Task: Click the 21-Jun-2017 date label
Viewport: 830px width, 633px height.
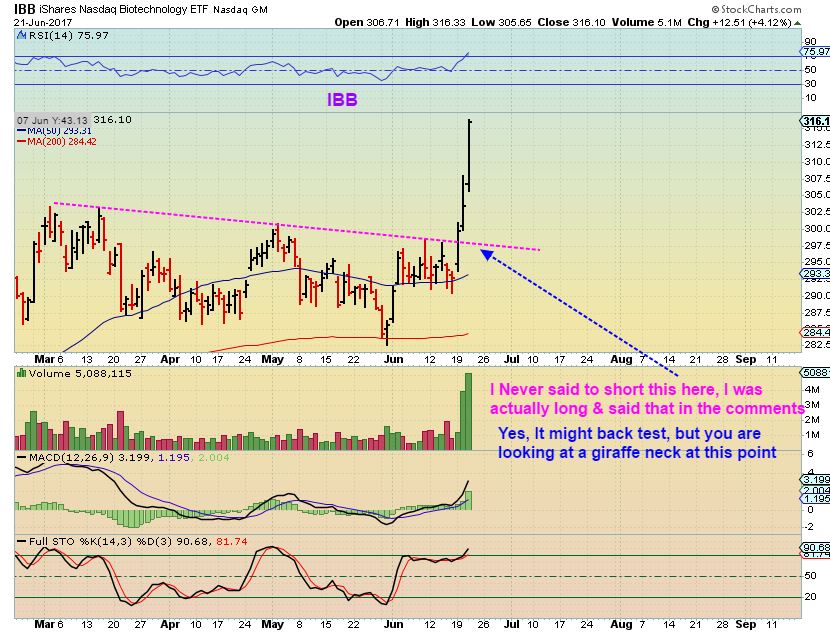Action: click(43, 22)
